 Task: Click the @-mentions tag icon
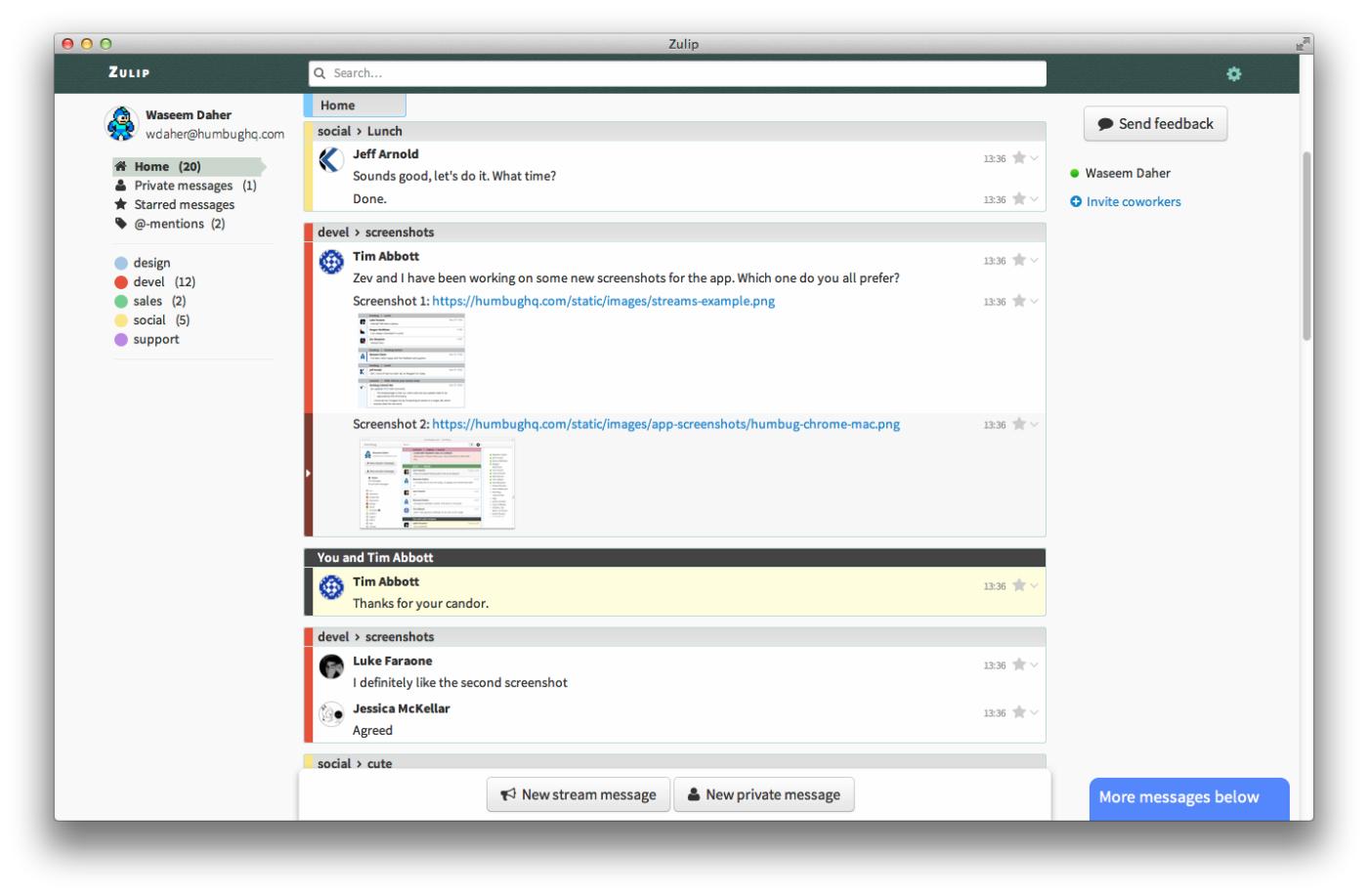[x=121, y=224]
